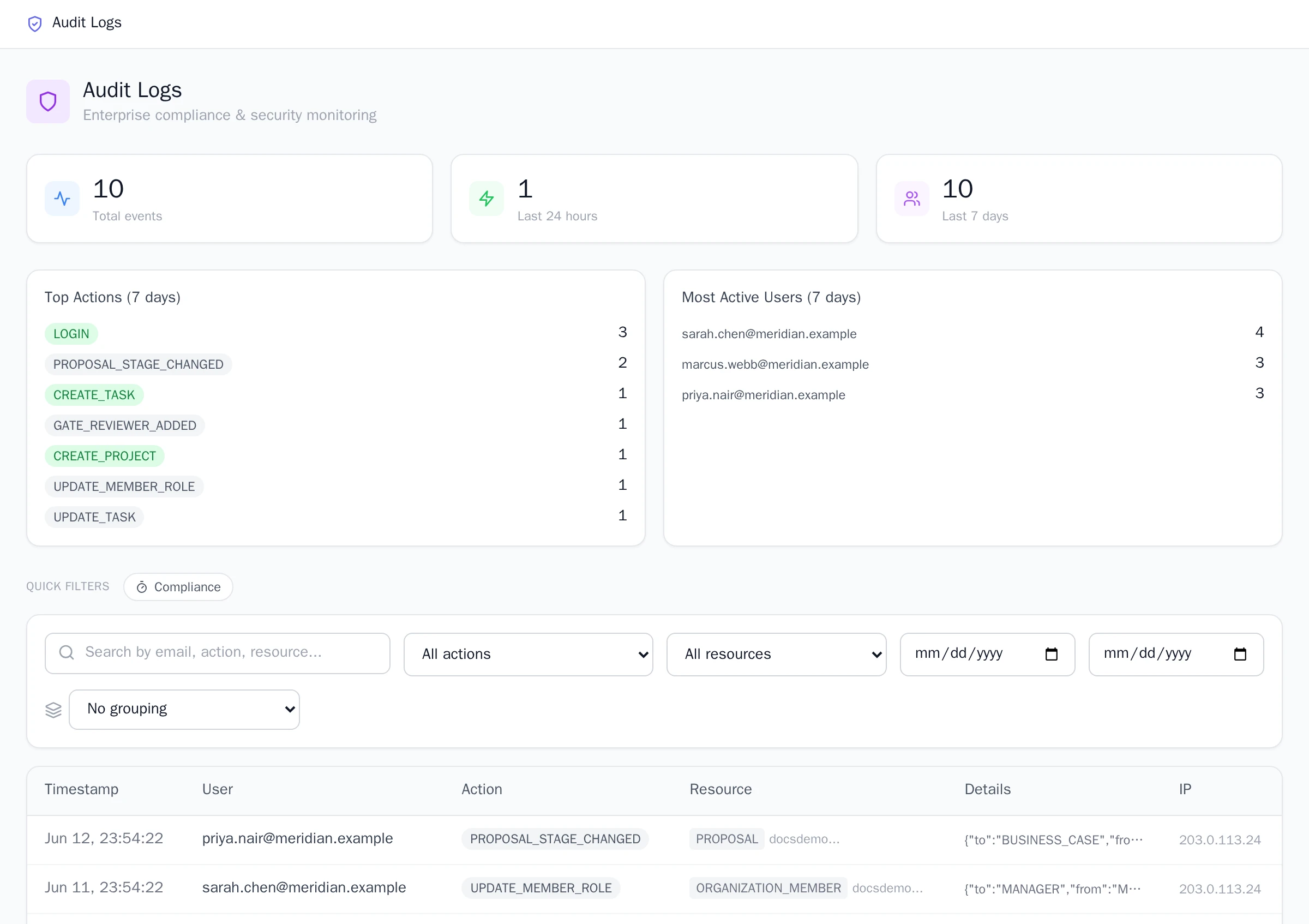
Task: Click the Total events stat card label
Action: (x=127, y=216)
